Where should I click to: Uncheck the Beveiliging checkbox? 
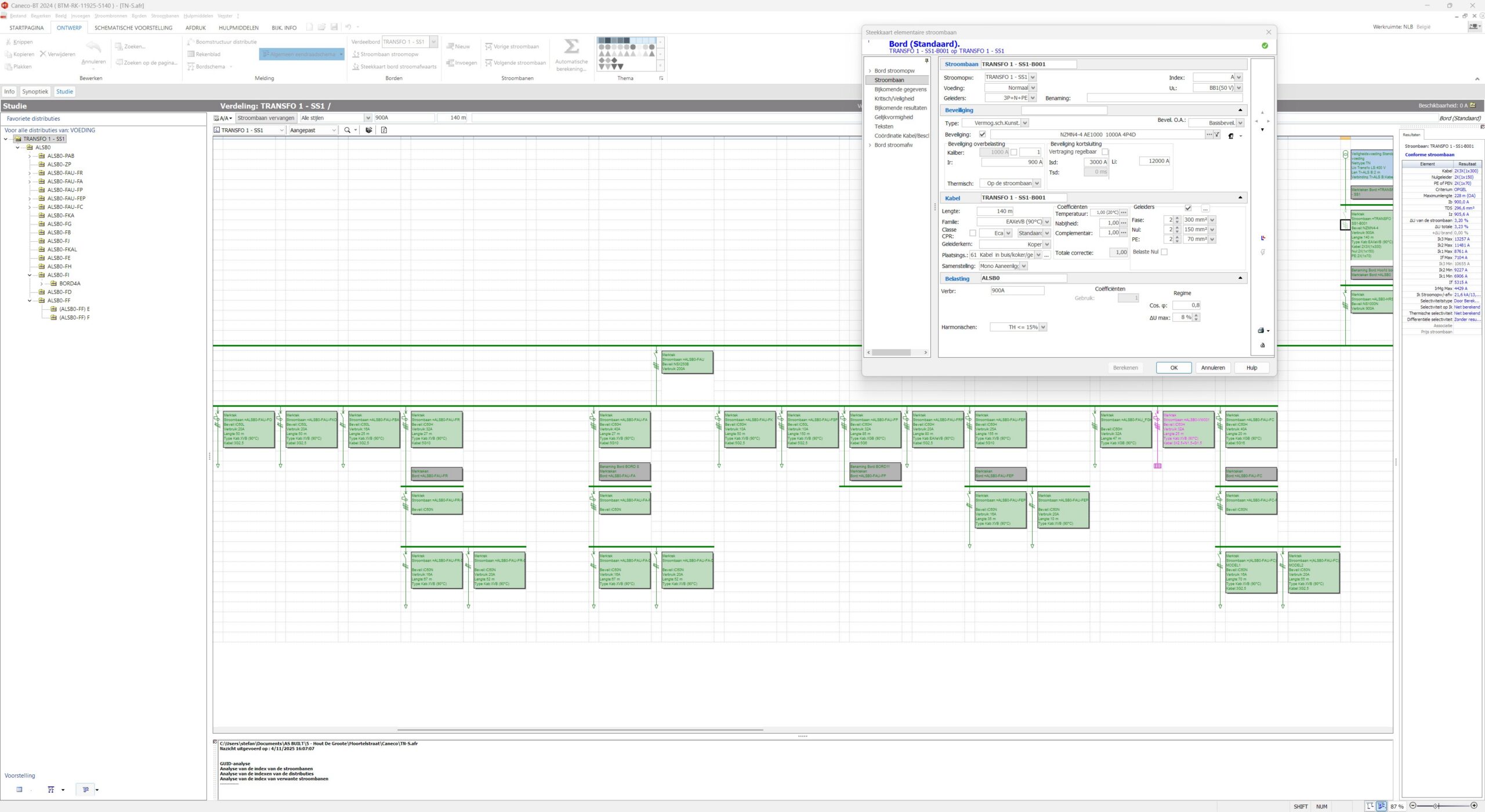pyautogui.click(x=983, y=135)
